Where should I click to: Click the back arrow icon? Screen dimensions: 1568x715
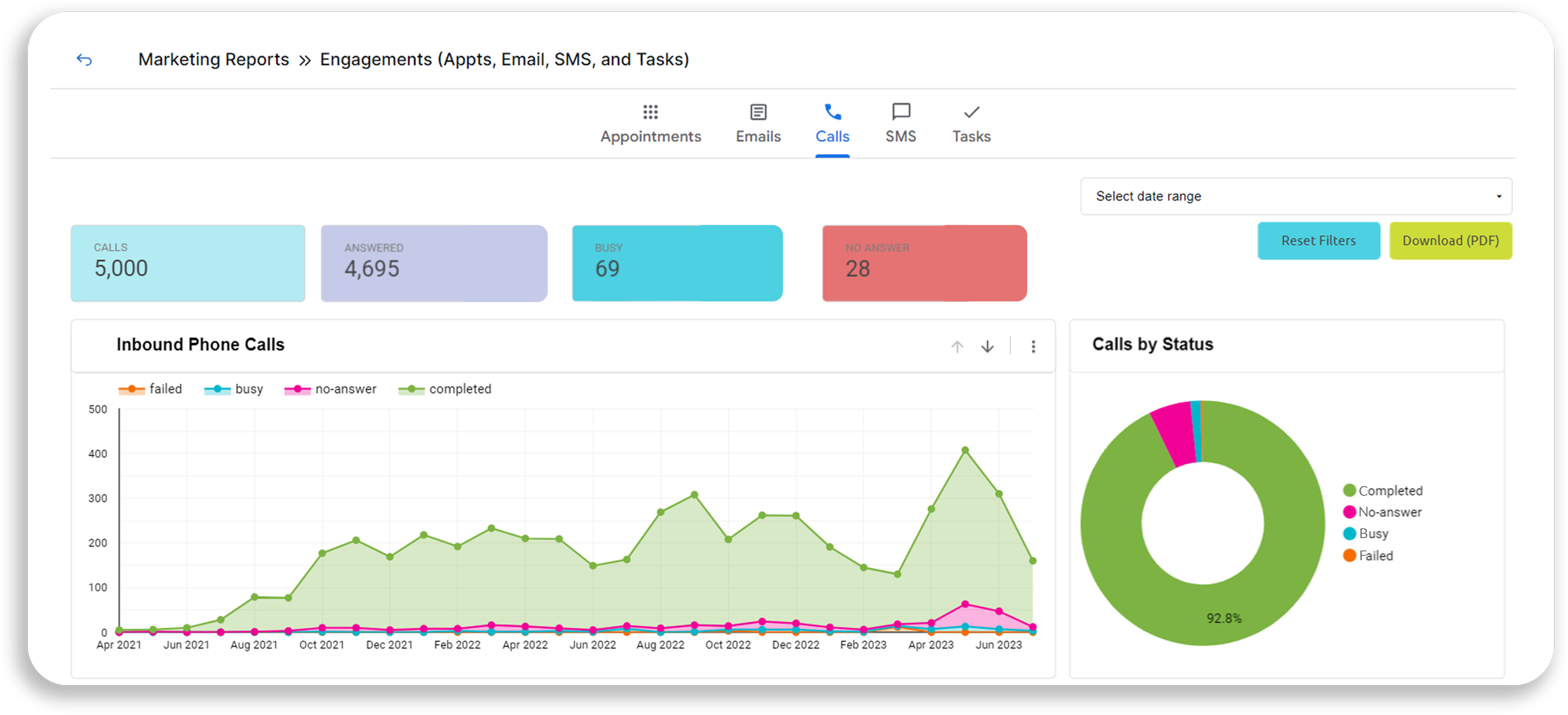pyautogui.click(x=84, y=60)
